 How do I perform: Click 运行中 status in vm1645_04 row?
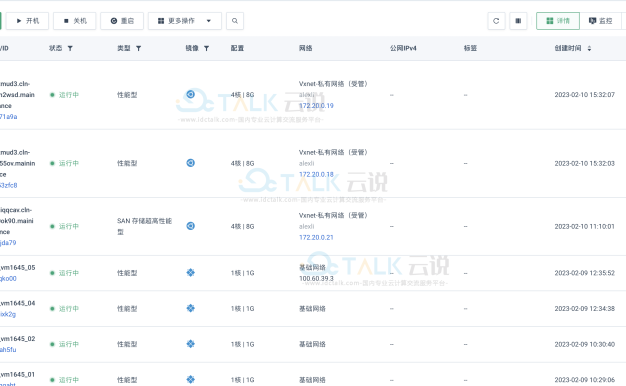pyautogui.click(x=64, y=309)
